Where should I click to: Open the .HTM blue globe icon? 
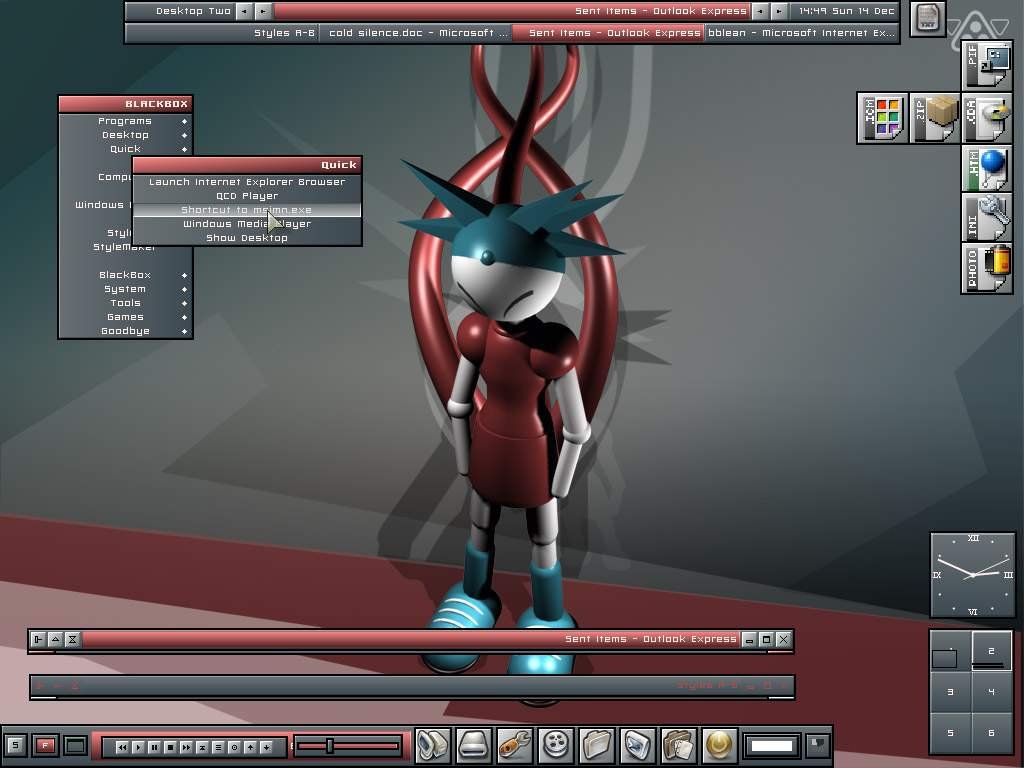coord(987,169)
